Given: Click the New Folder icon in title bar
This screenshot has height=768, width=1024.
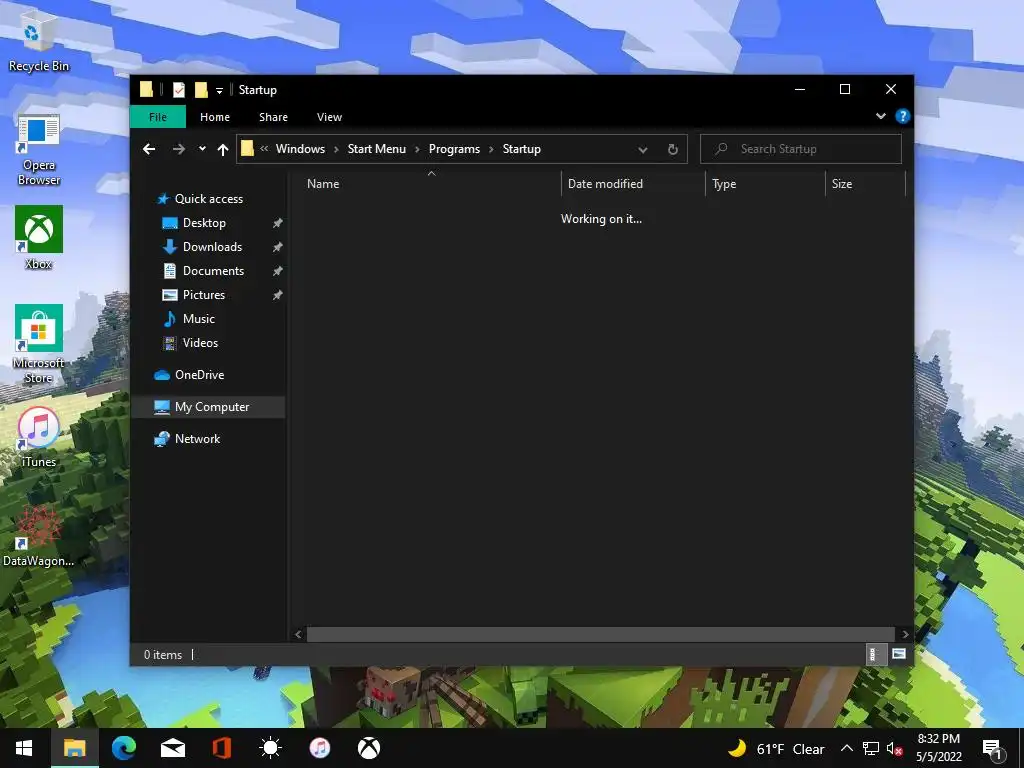Looking at the screenshot, I should (201, 89).
